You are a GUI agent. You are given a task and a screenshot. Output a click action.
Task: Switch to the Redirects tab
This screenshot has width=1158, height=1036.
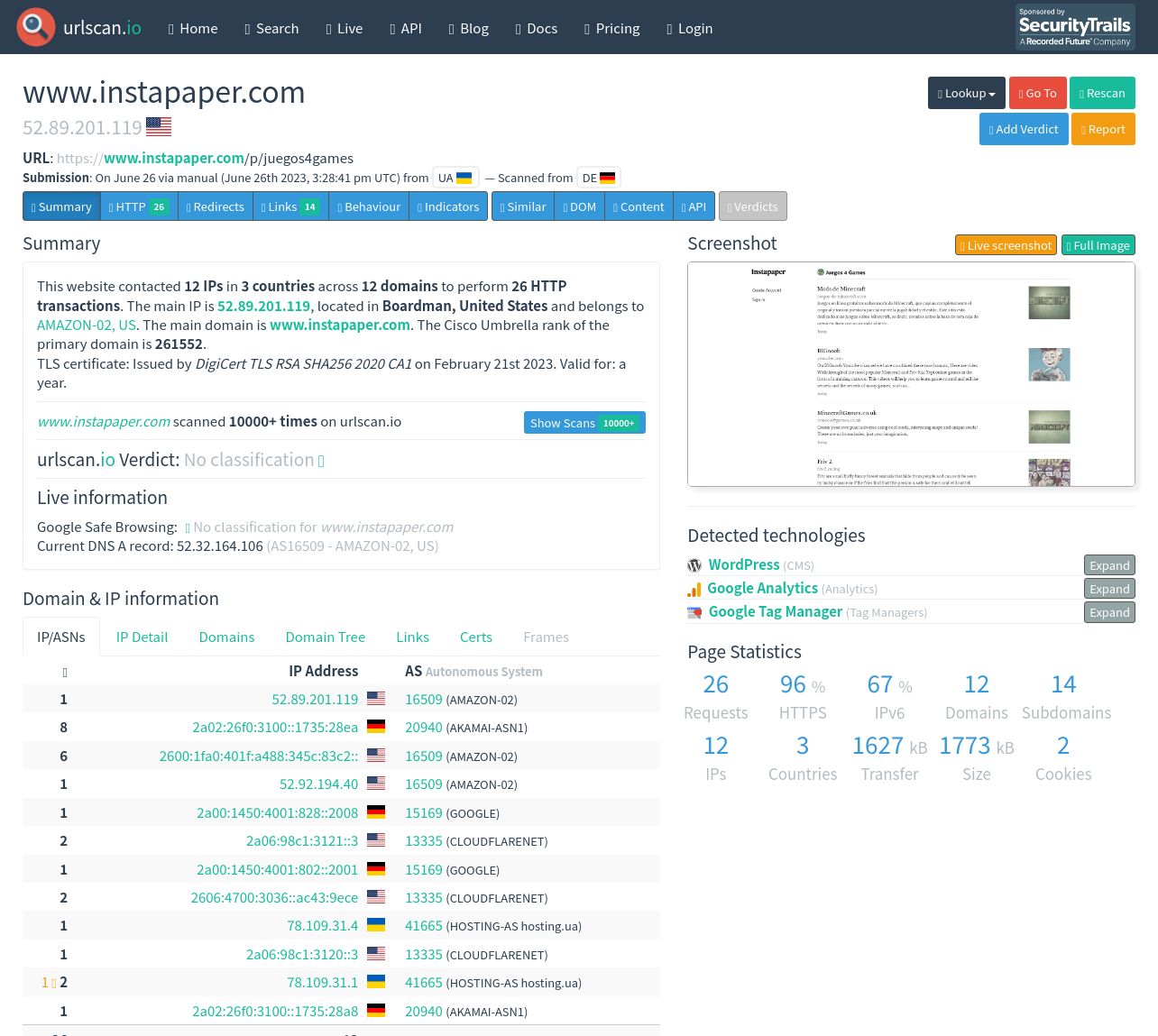[x=216, y=206]
